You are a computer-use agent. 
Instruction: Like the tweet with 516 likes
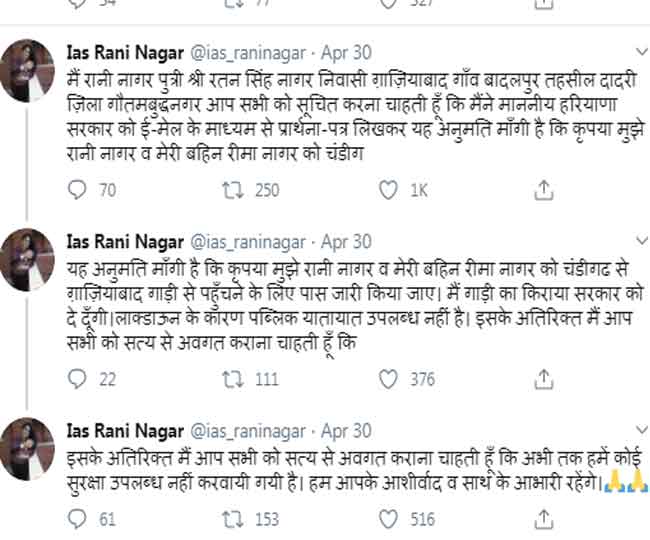[x=391, y=519]
